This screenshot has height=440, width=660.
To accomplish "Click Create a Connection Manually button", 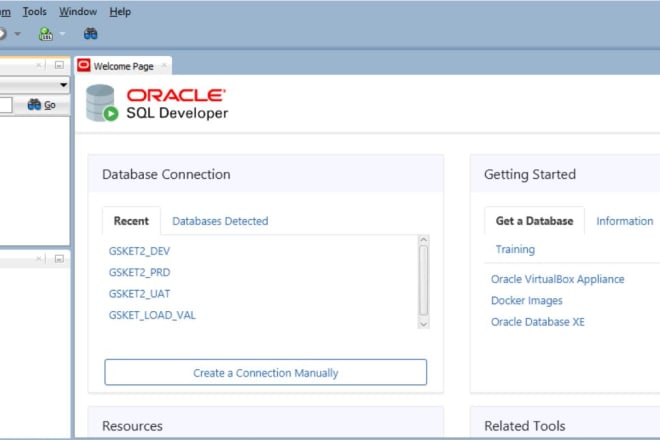I will 266,372.
